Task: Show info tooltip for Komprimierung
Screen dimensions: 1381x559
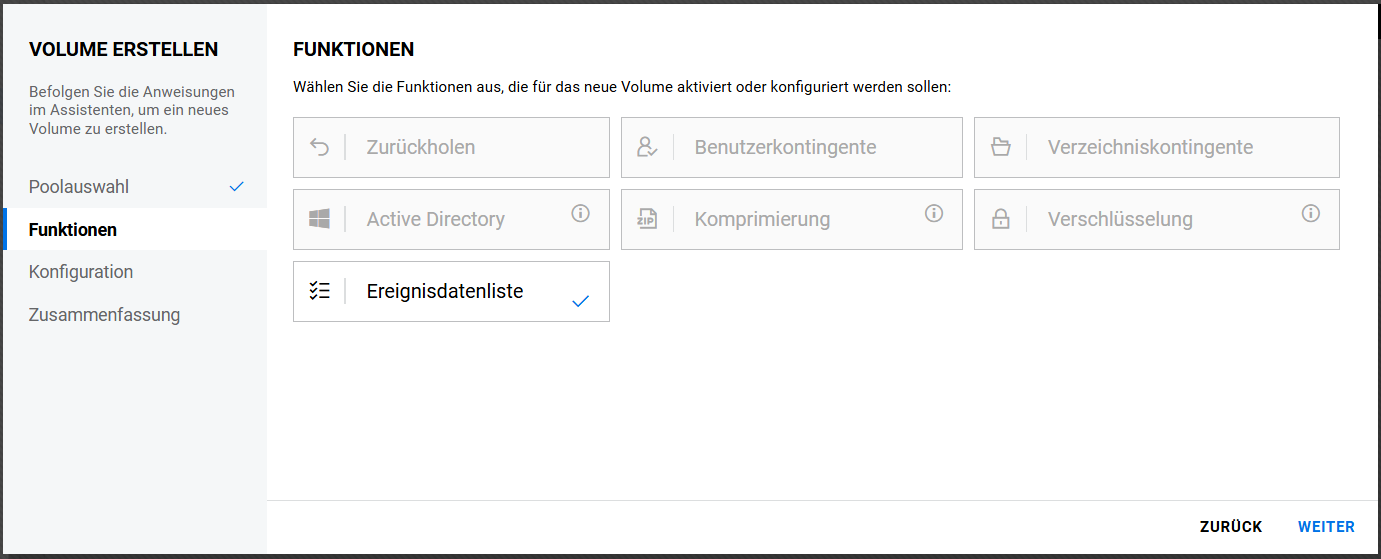Action: 934,213
